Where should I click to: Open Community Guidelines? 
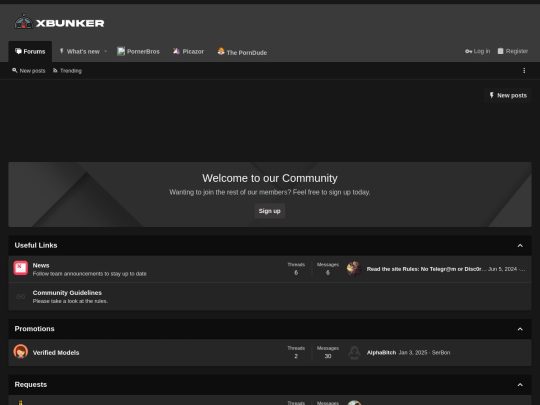tap(67, 292)
